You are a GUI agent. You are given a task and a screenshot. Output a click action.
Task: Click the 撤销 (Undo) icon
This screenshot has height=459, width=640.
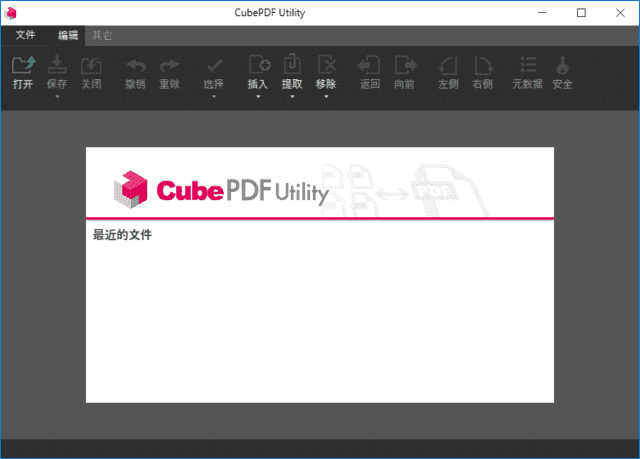pyautogui.click(x=135, y=67)
